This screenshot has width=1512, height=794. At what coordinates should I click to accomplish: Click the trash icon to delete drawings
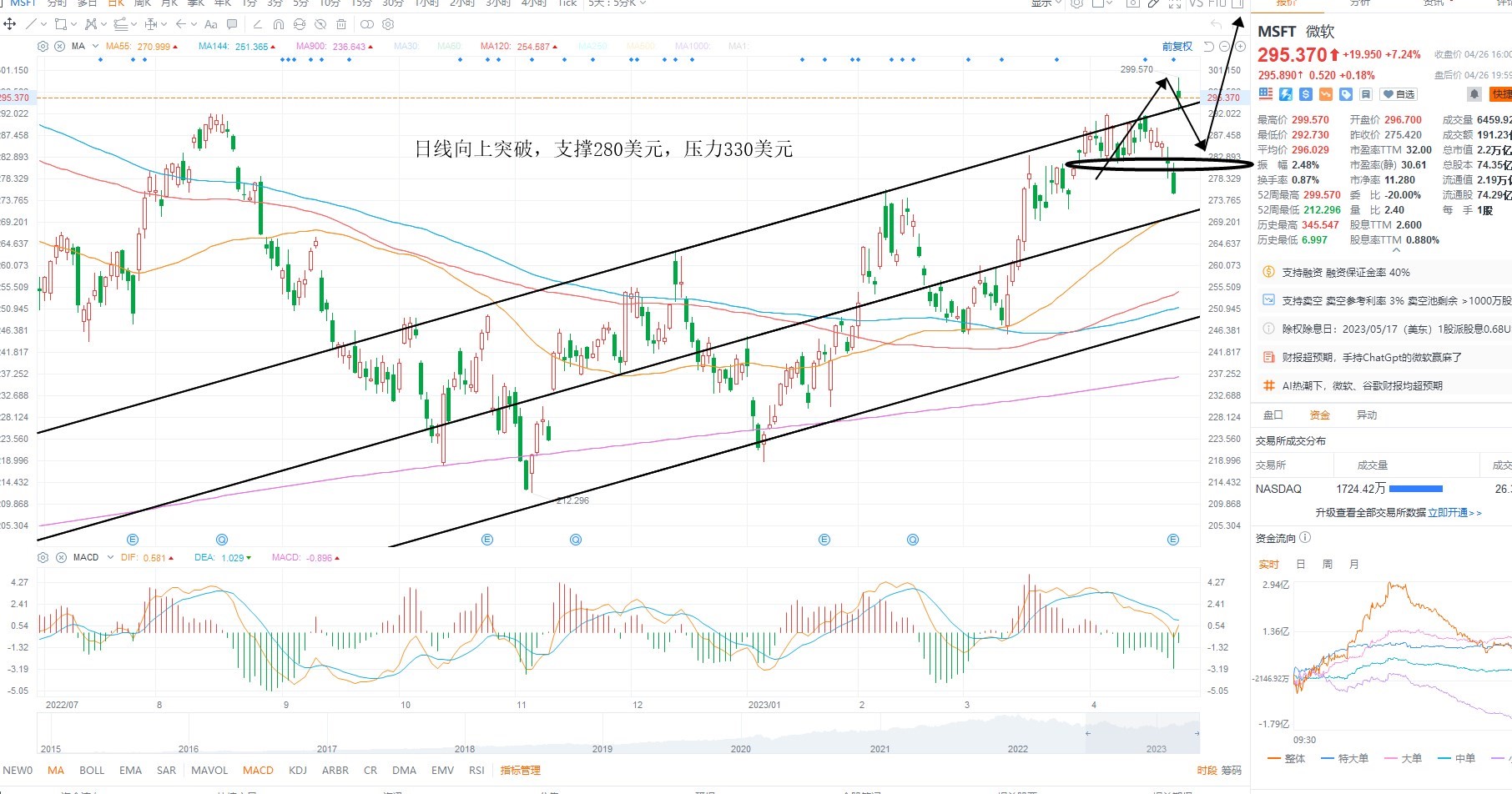(x=341, y=24)
